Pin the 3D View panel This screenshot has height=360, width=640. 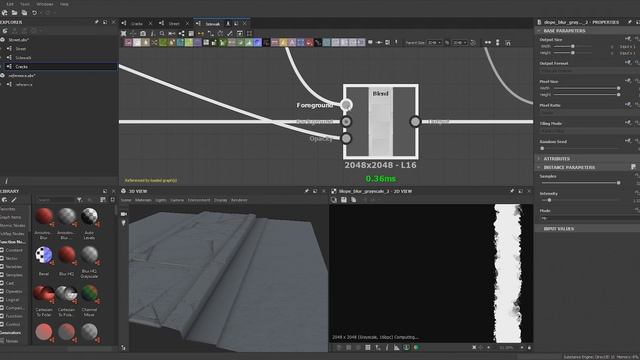coord(307,191)
